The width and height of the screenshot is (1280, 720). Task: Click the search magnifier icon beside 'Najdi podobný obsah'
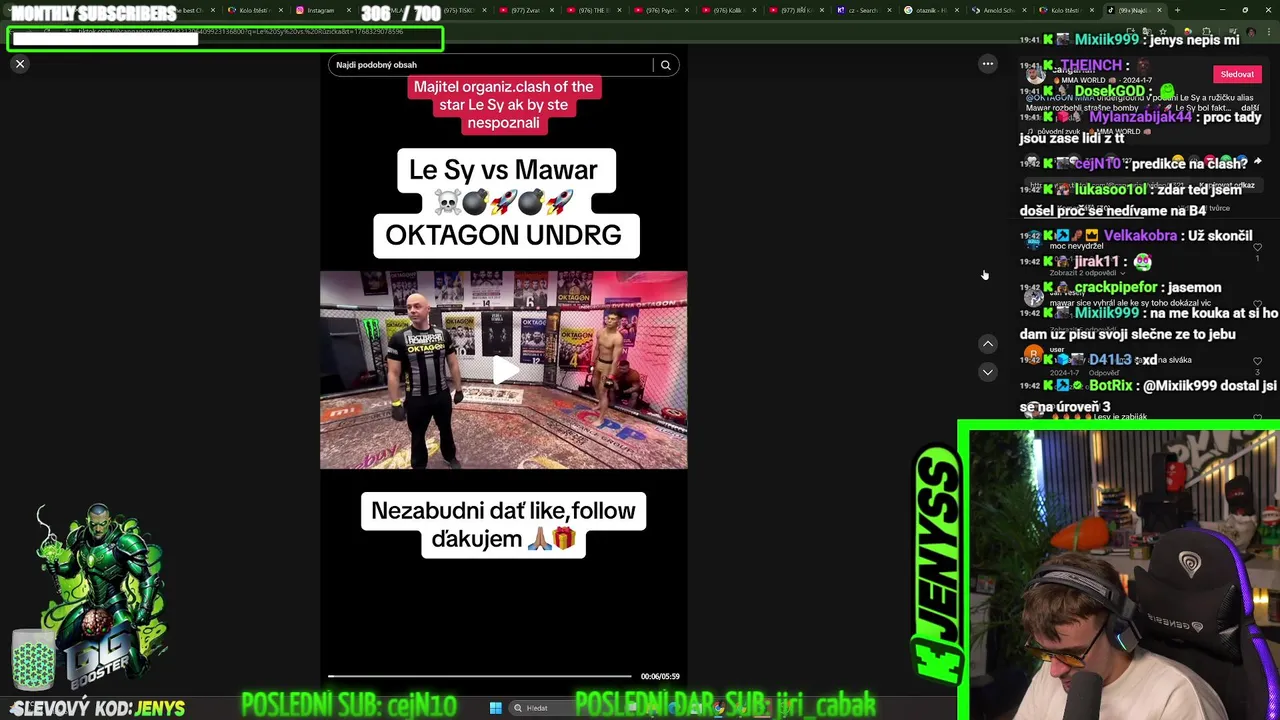click(665, 65)
